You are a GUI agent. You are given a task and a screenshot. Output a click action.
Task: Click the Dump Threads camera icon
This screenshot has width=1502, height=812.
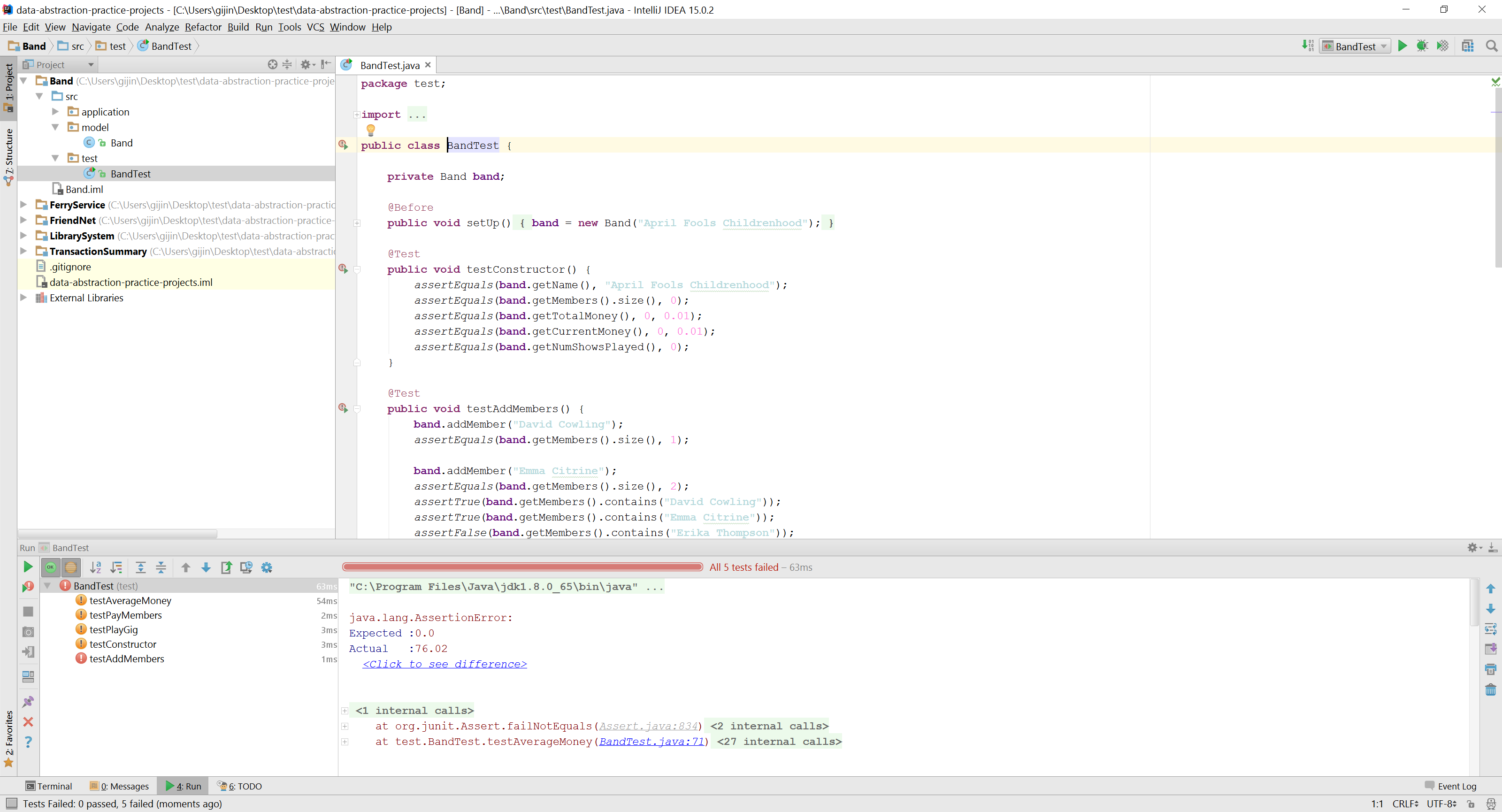(x=27, y=632)
